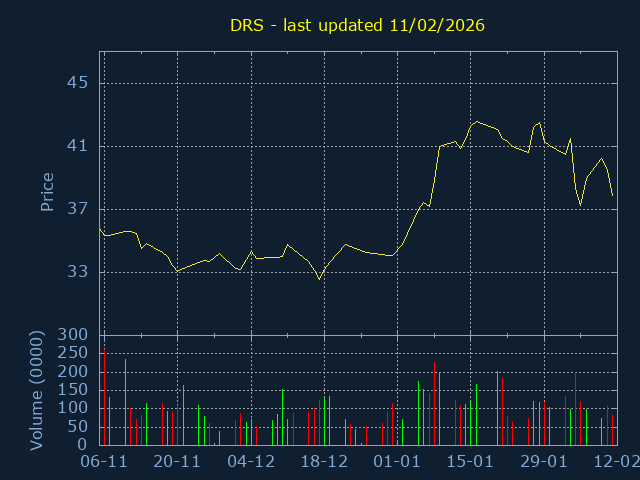The width and height of the screenshot is (640, 480).
Task: Click the 200 volume tick label
Action: tap(72, 372)
